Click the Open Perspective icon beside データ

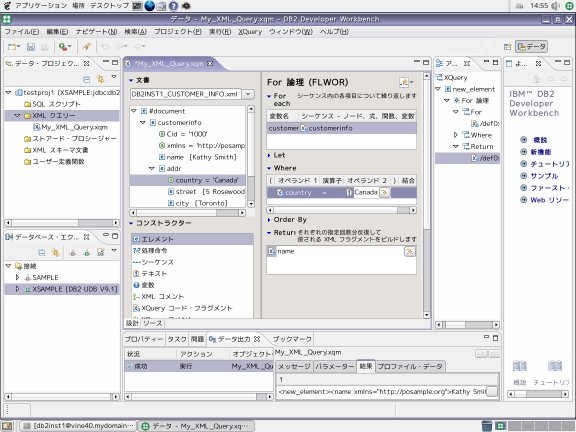(x=507, y=47)
